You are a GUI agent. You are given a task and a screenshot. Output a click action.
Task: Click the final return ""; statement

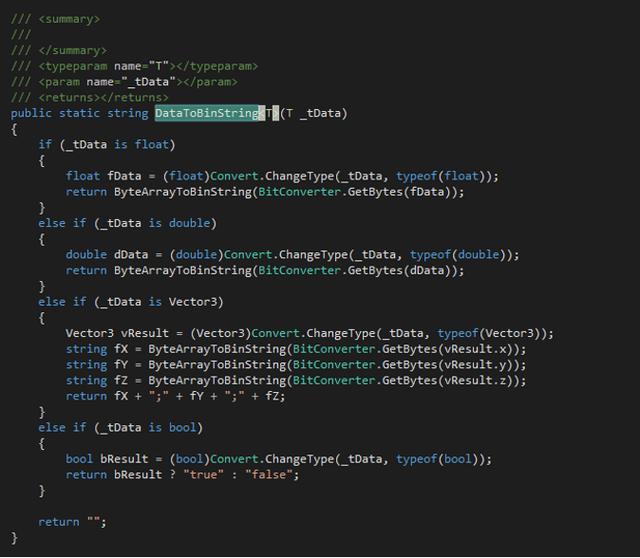tap(72, 522)
